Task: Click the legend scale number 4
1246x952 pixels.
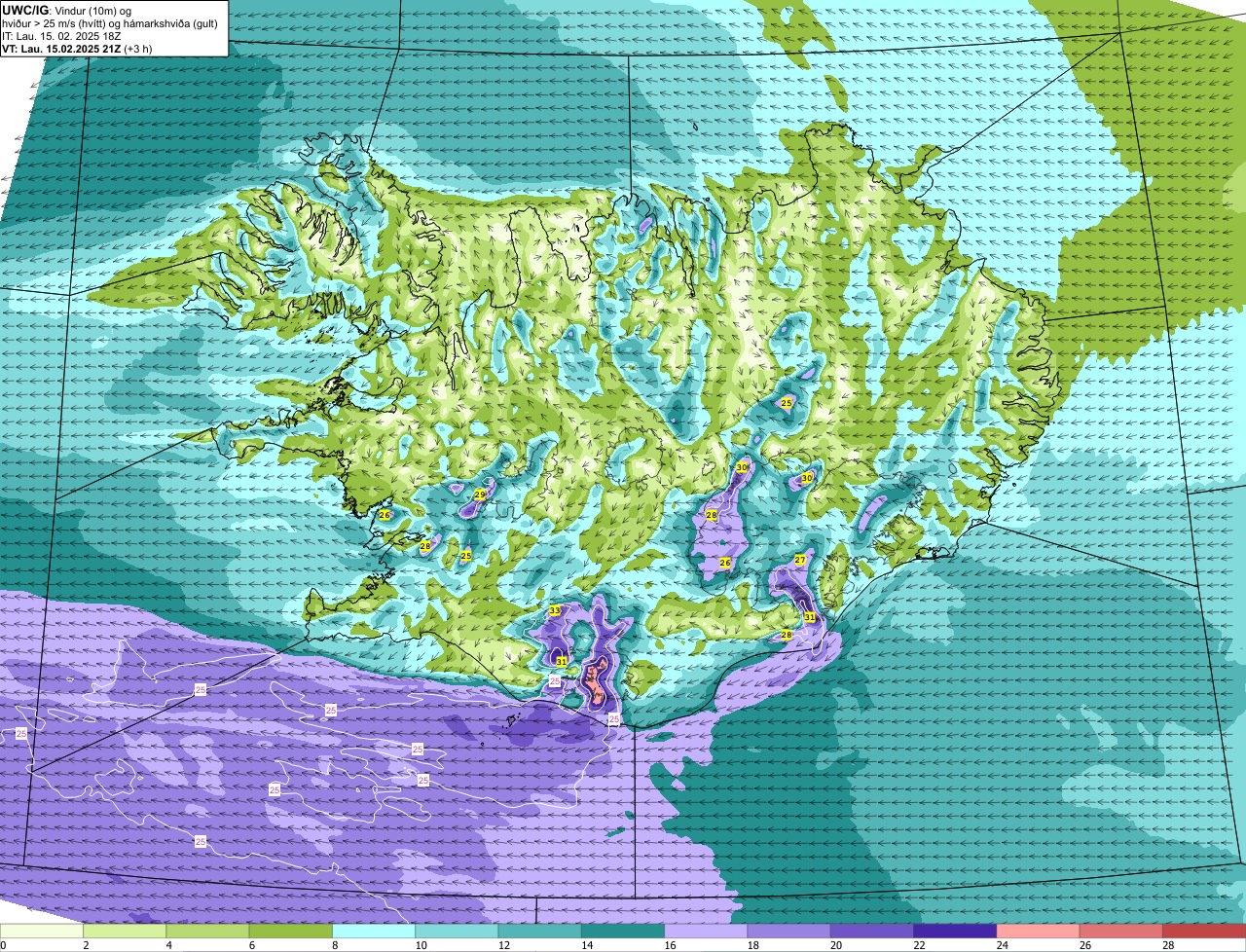Action: tap(168, 945)
